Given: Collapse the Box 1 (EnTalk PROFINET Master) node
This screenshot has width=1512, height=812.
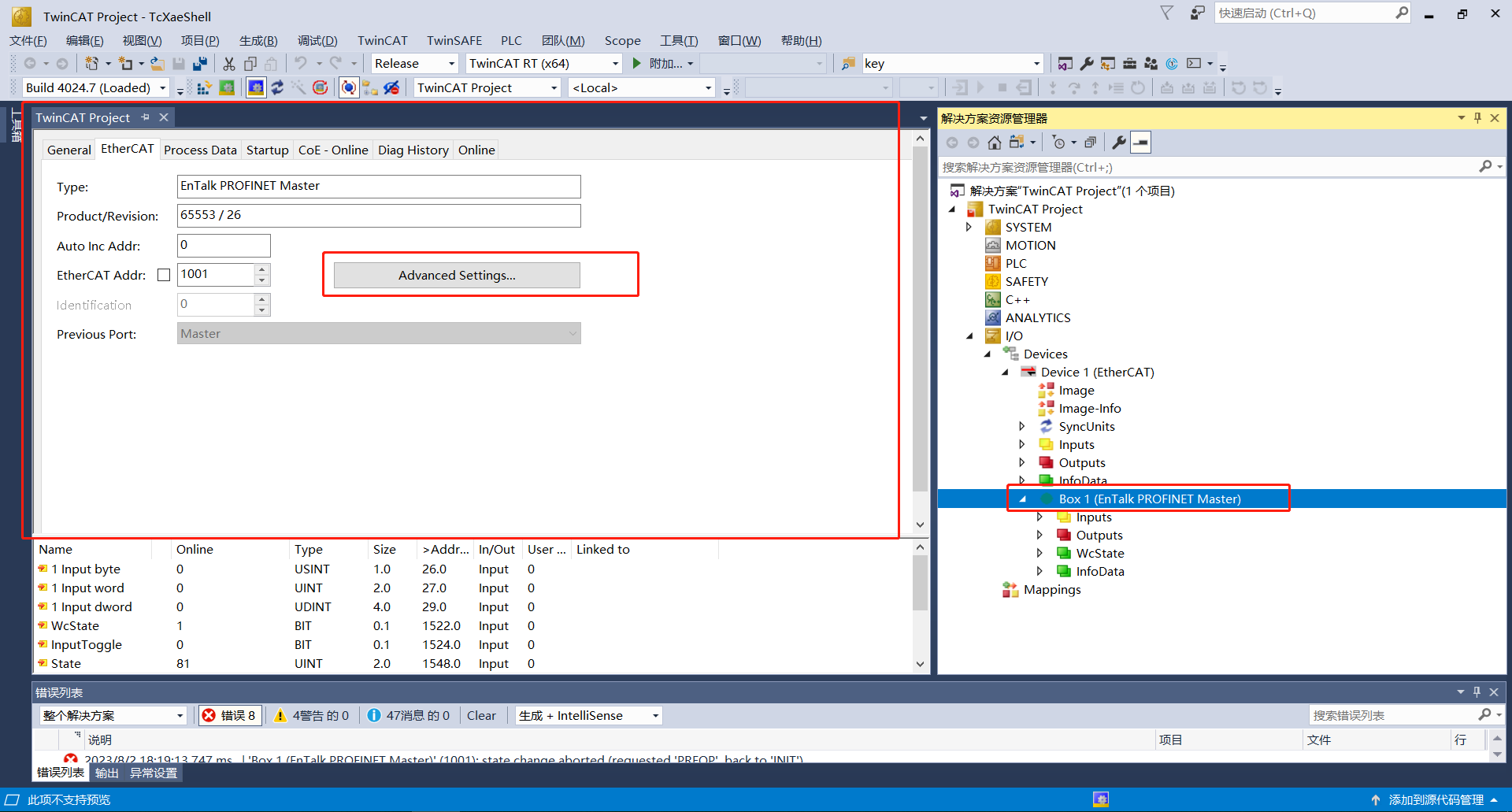Looking at the screenshot, I should pos(1022,499).
